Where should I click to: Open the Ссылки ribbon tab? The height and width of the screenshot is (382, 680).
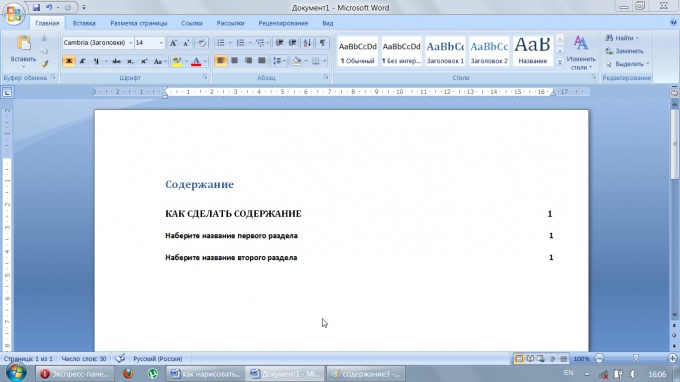pyautogui.click(x=192, y=23)
